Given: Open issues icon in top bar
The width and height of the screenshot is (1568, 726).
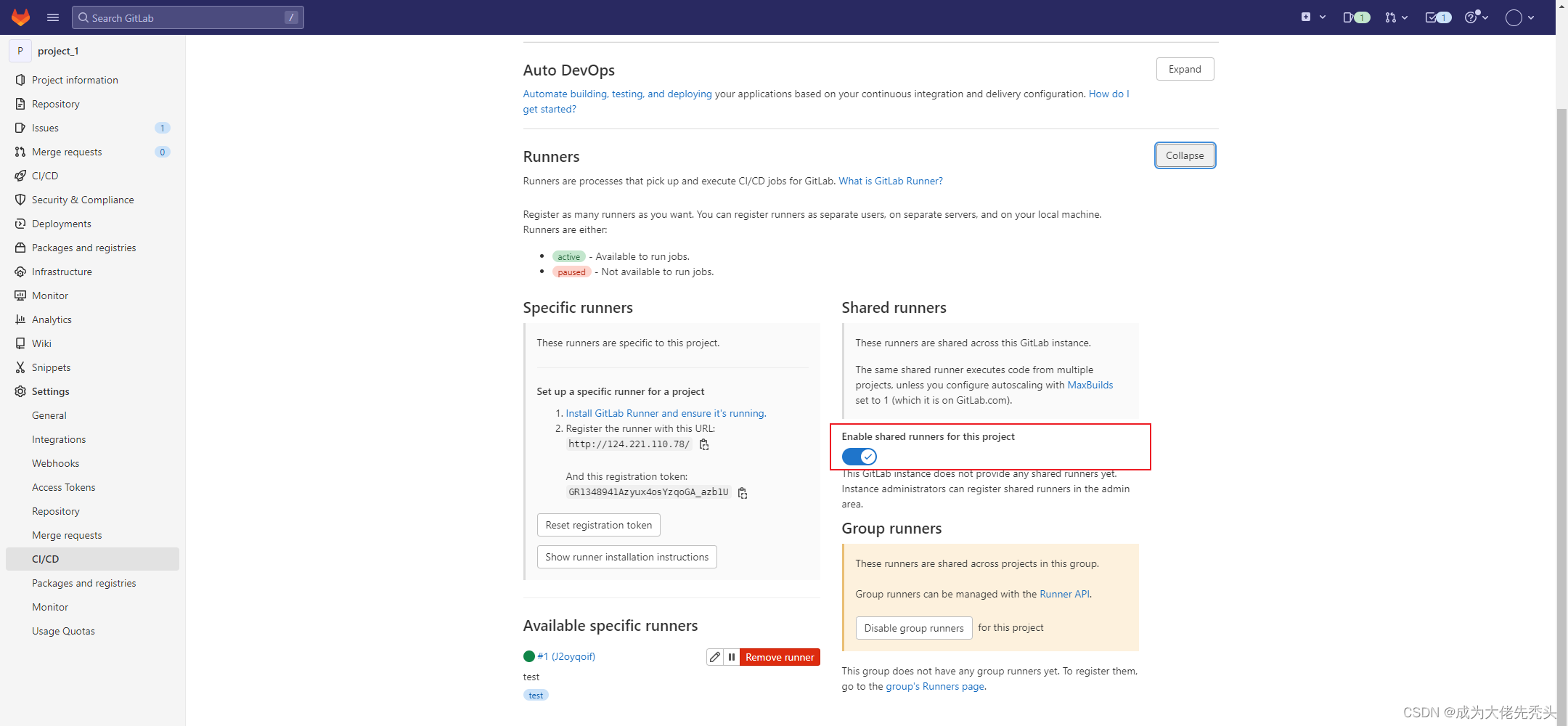Looking at the screenshot, I should [1356, 17].
